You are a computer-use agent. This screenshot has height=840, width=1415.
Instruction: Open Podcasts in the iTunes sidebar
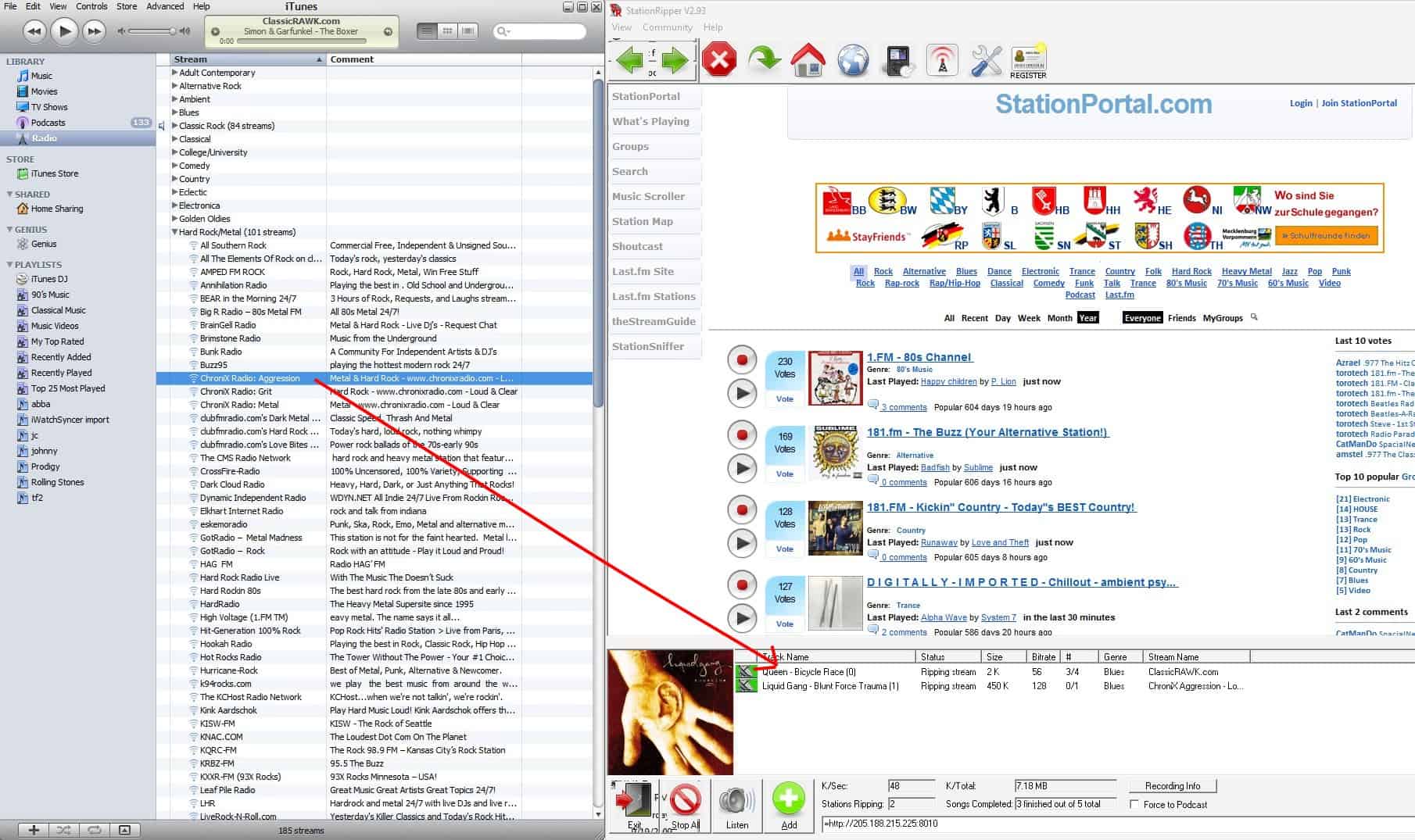coord(48,123)
